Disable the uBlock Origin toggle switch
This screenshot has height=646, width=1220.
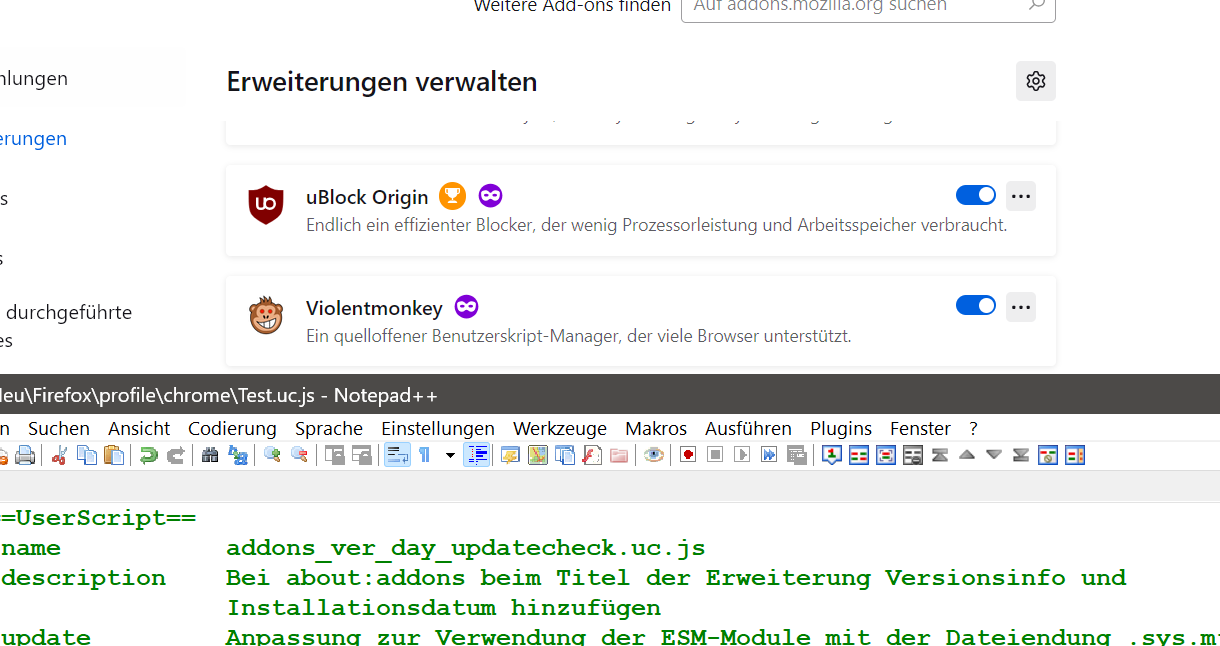976,195
